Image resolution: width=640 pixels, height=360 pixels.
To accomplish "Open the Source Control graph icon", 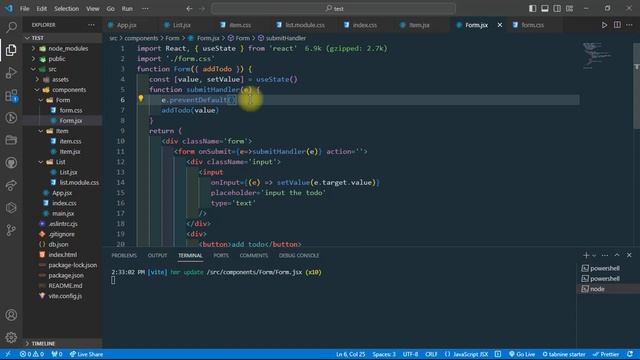I will click(x=11, y=230).
